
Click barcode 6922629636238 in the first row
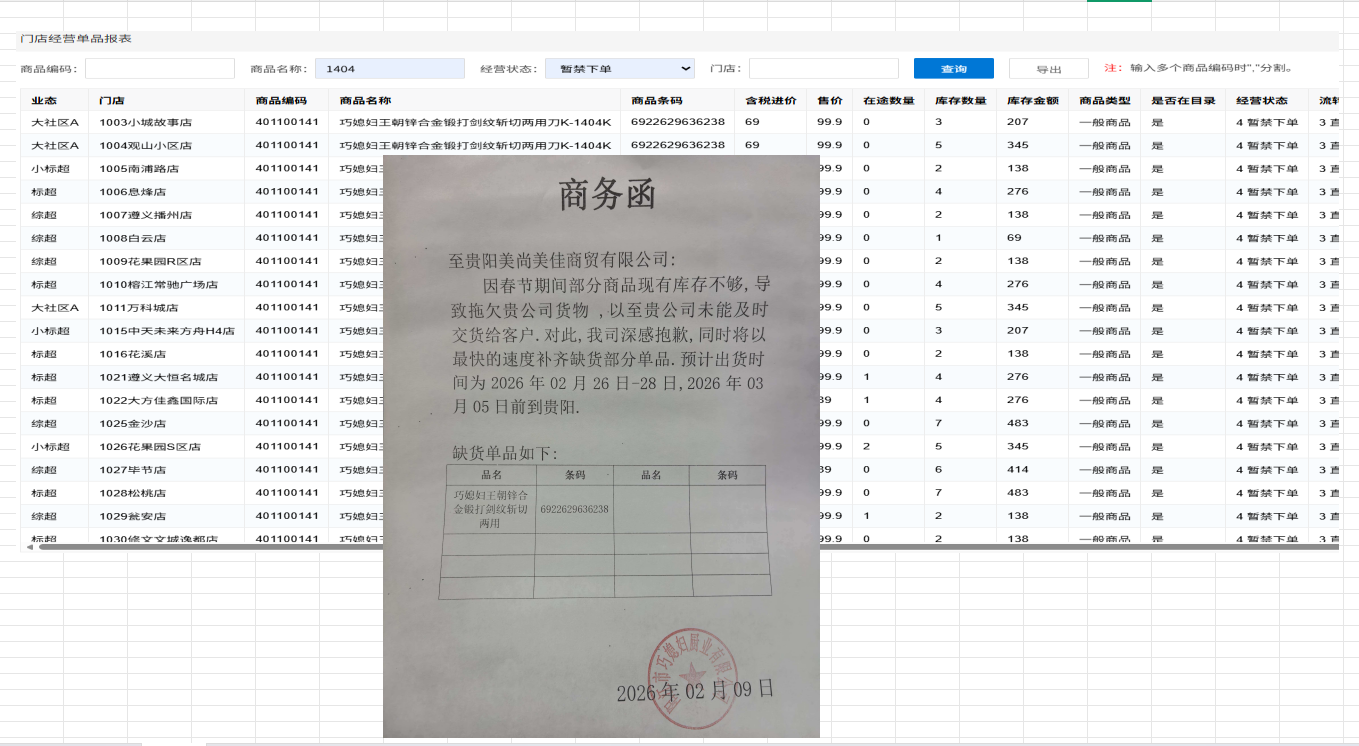click(x=677, y=122)
